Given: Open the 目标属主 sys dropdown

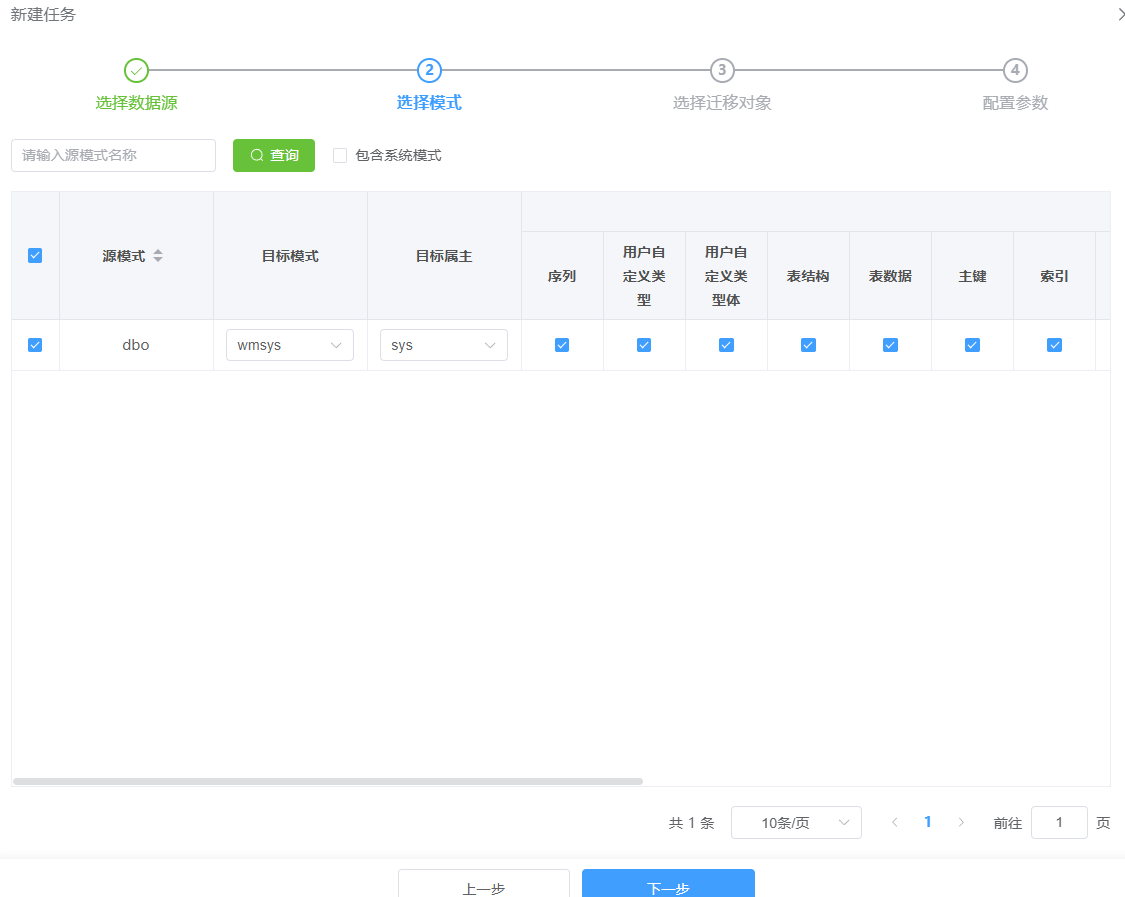Looking at the screenshot, I should 444,345.
